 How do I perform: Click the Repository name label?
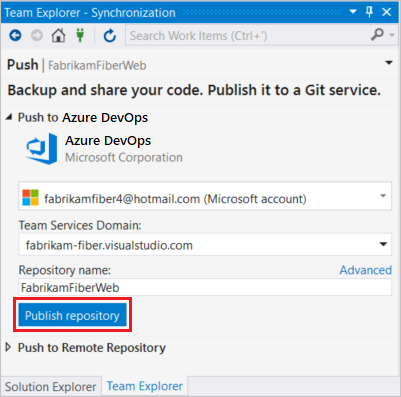[x=65, y=270]
